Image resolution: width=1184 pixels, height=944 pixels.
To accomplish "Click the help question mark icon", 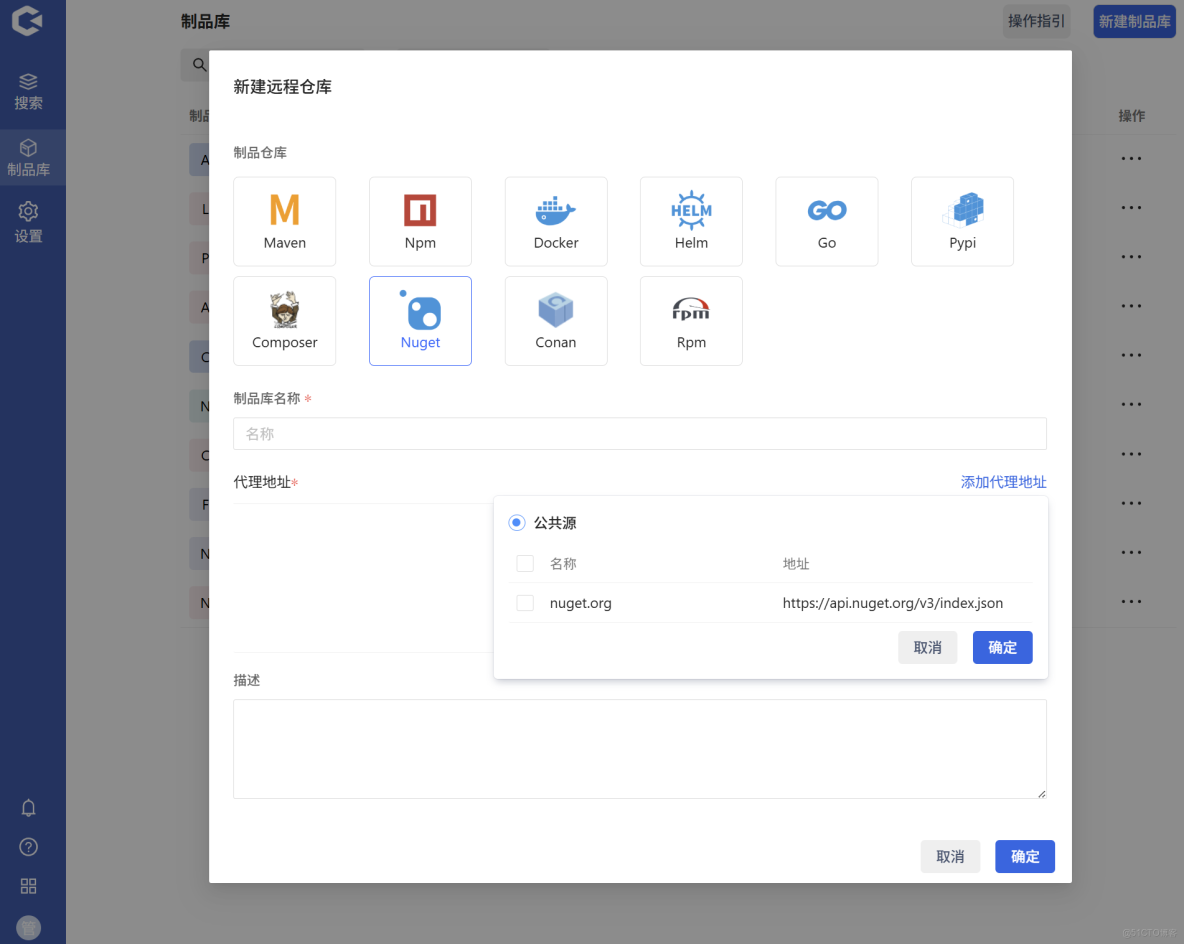I will coord(28,846).
